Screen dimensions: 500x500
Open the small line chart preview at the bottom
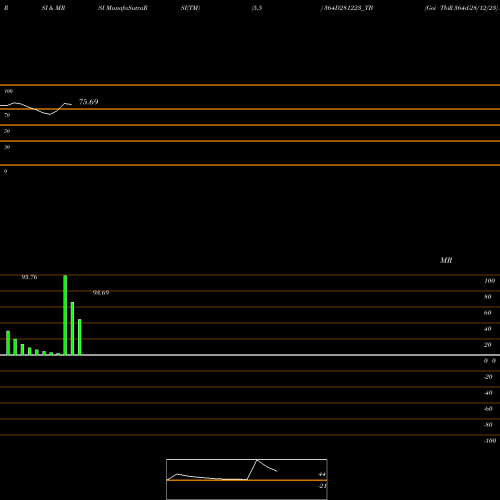[247, 479]
